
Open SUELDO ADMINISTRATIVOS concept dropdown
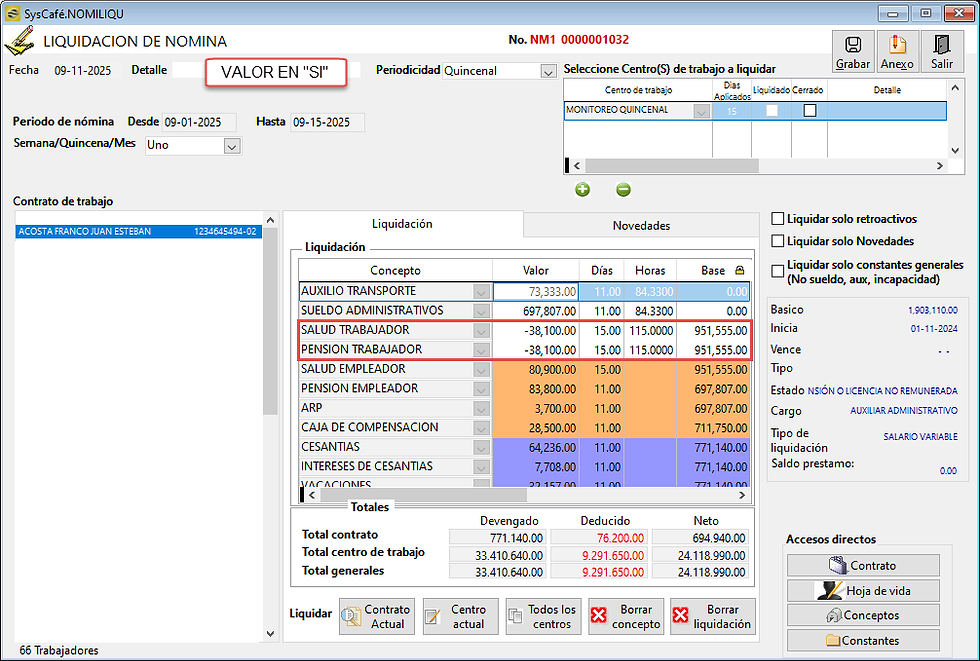(481, 311)
